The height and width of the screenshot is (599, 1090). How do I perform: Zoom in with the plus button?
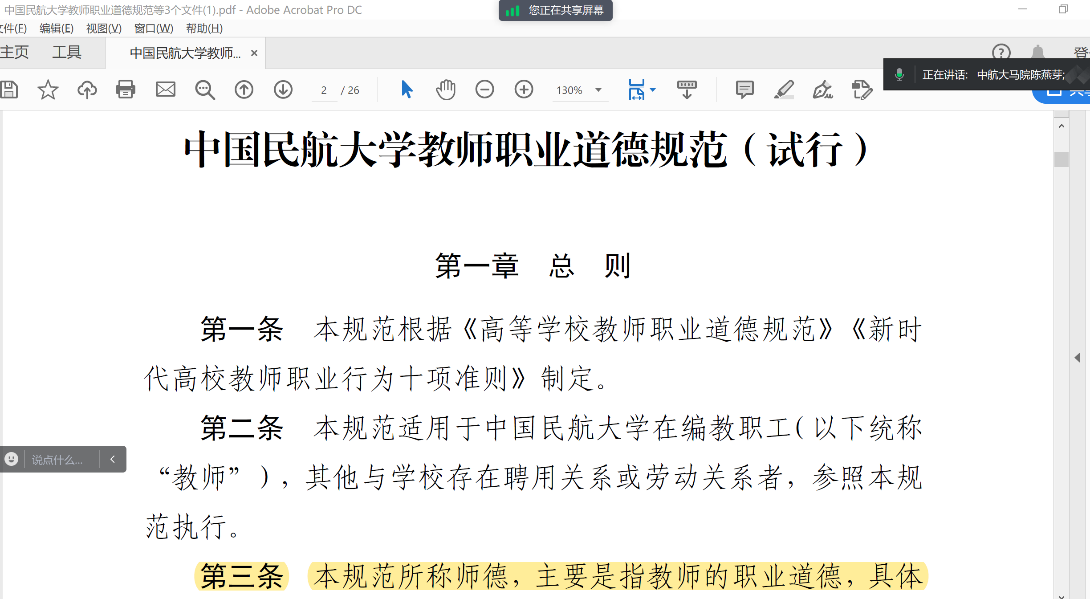pyautogui.click(x=524, y=90)
